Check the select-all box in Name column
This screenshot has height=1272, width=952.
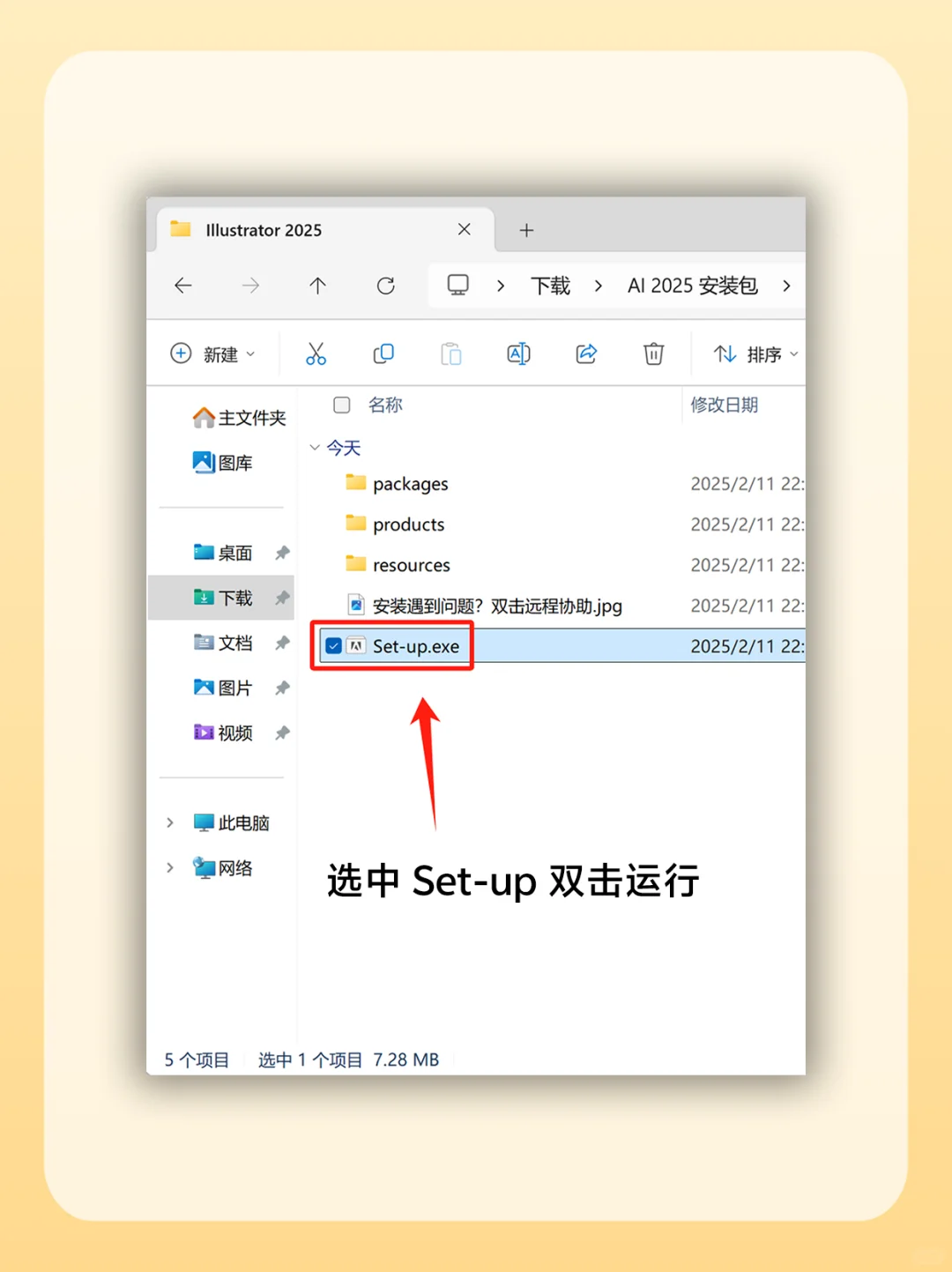[341, 405]
